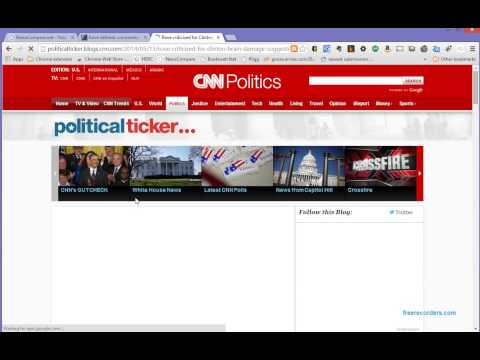Open the new tab button
480x360 pixels.
click(x=231, y=37)
